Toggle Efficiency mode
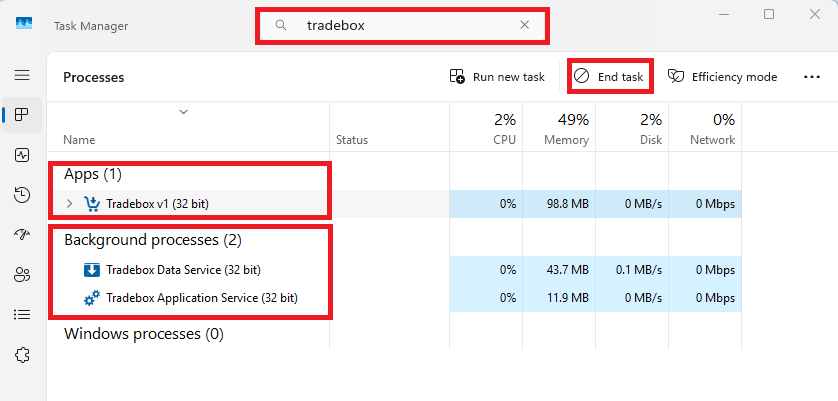The height and width of the screenshot is (401, 838). click(x=722, y=77)
